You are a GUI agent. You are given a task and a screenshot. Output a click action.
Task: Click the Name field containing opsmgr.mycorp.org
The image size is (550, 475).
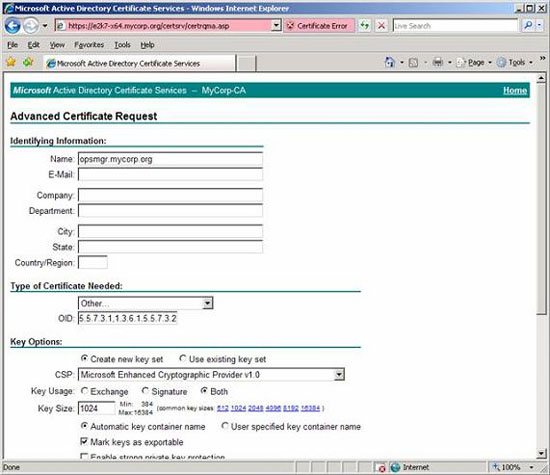pos(170,159)
